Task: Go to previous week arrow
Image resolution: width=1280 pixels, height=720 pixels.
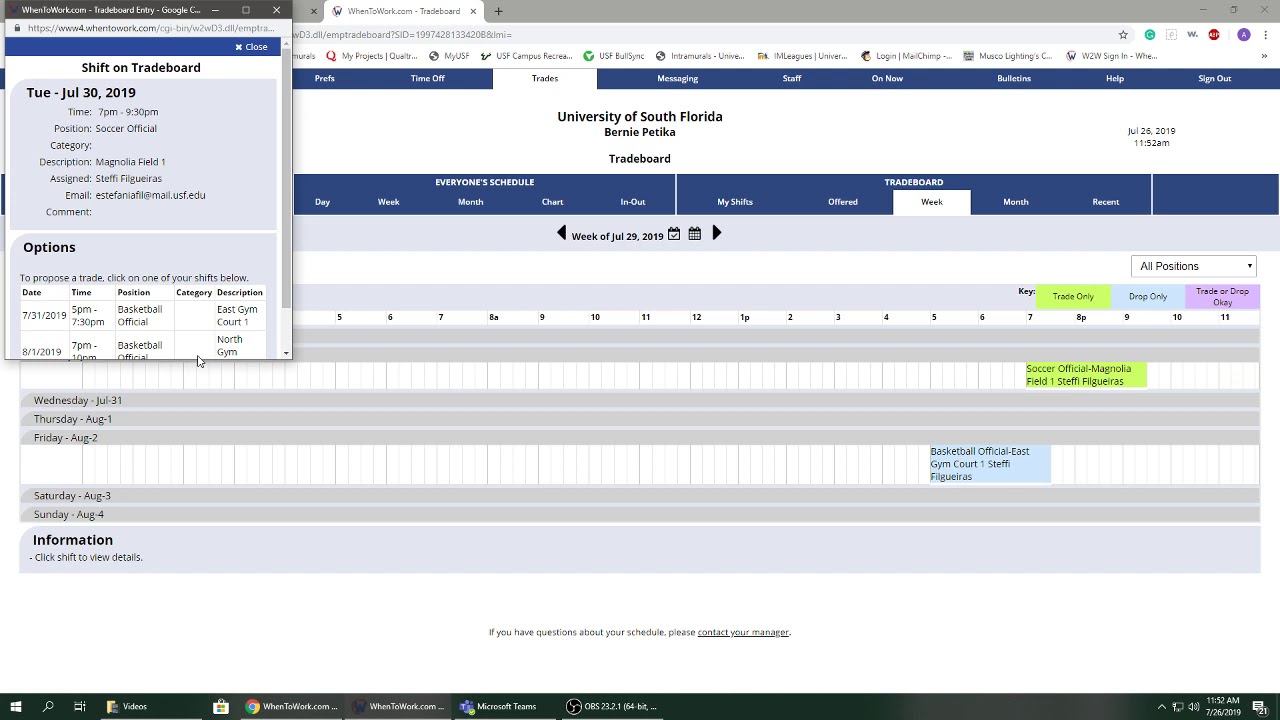Action: coord(561,233)
